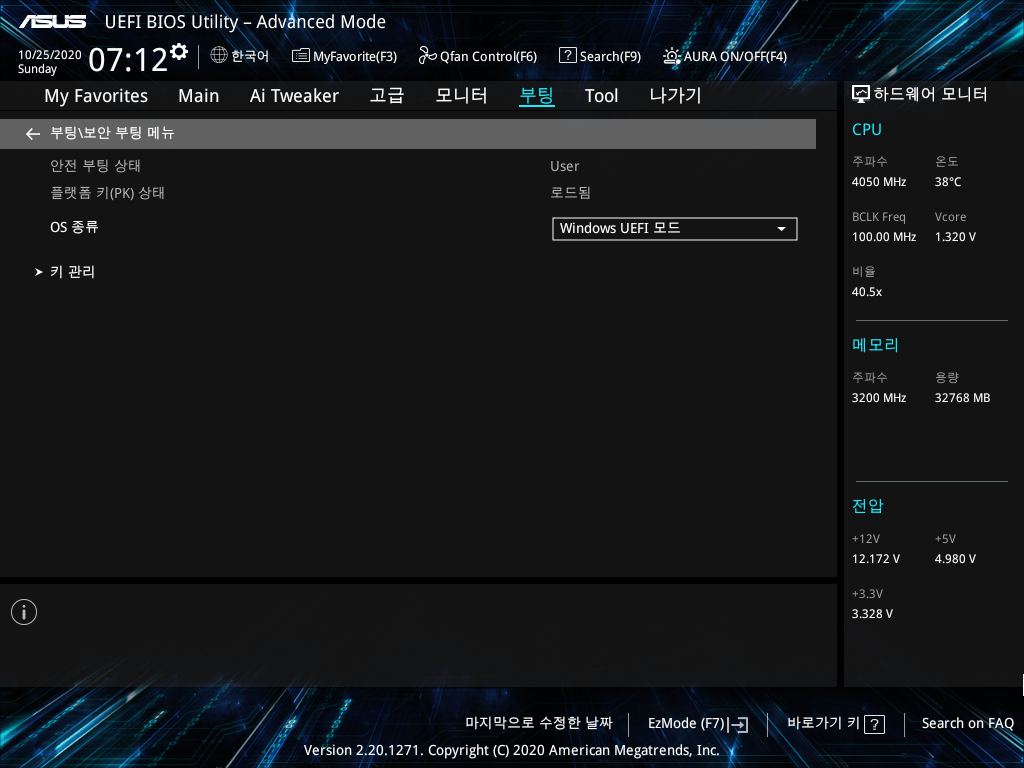Screen dimensions: 1024x768
Task: Click the 07:12 clock display
Action: [128, 60]
